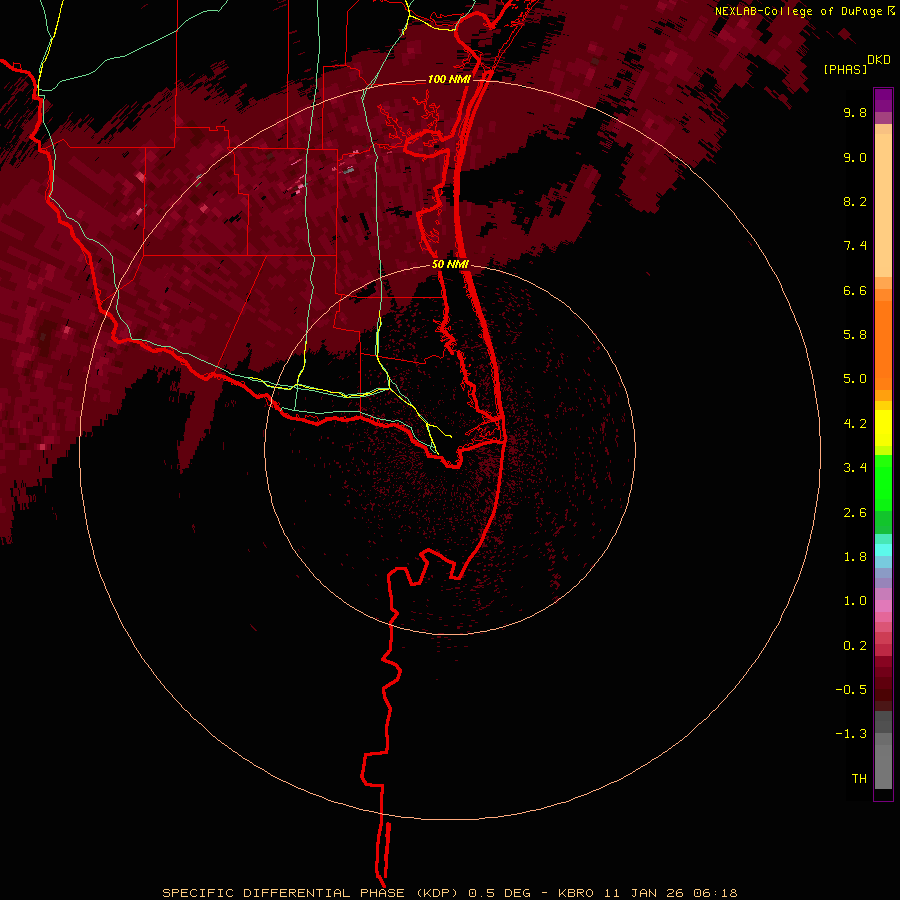This screenshot has width=900, height=900.
Task: Click the NEXLAB-College of DuPage text
Action: click(798, 11)
